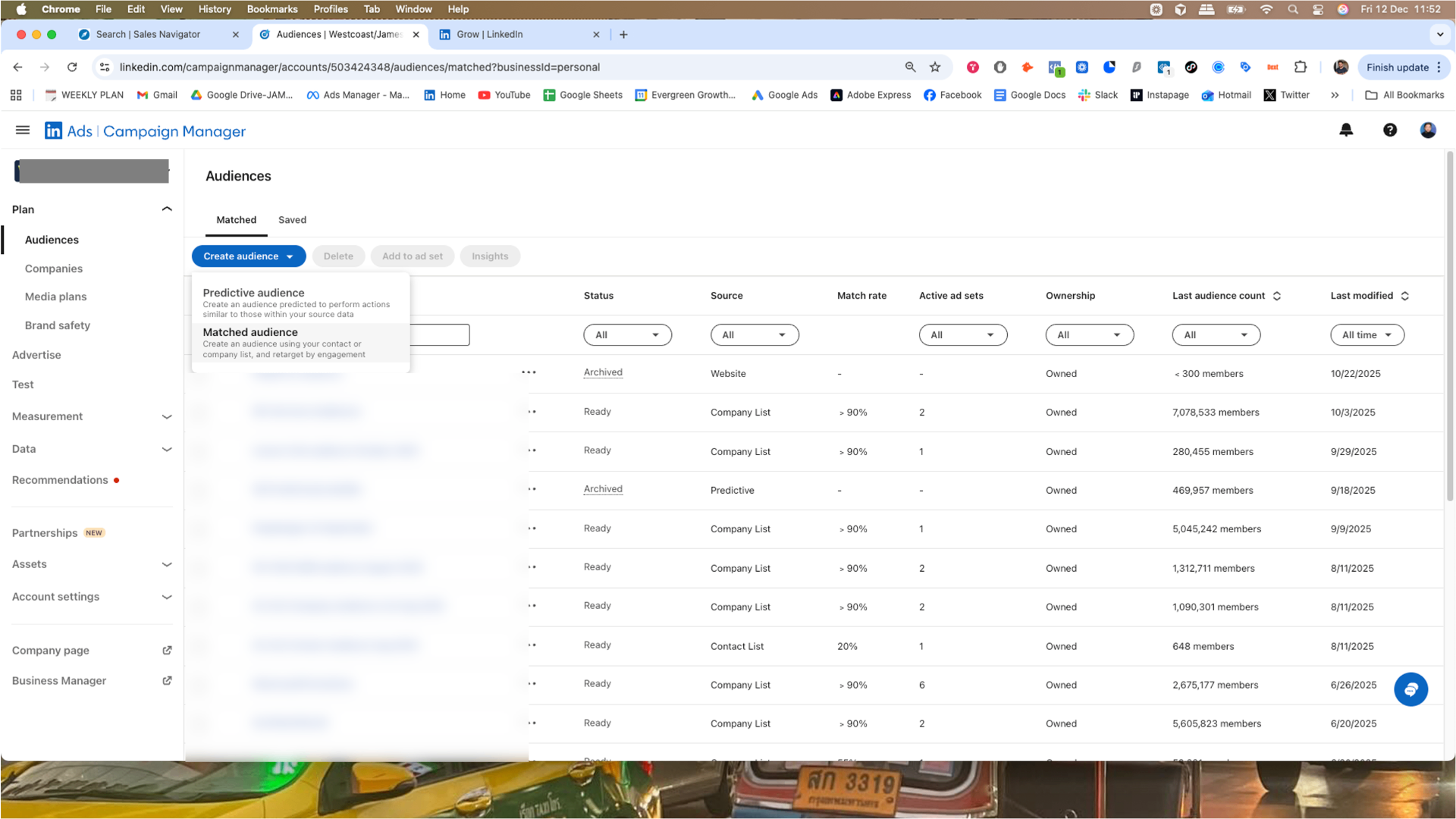Open more options for the Website audience row
Image resolution: width=1456 pixels, height=819 pixels.
529,372
